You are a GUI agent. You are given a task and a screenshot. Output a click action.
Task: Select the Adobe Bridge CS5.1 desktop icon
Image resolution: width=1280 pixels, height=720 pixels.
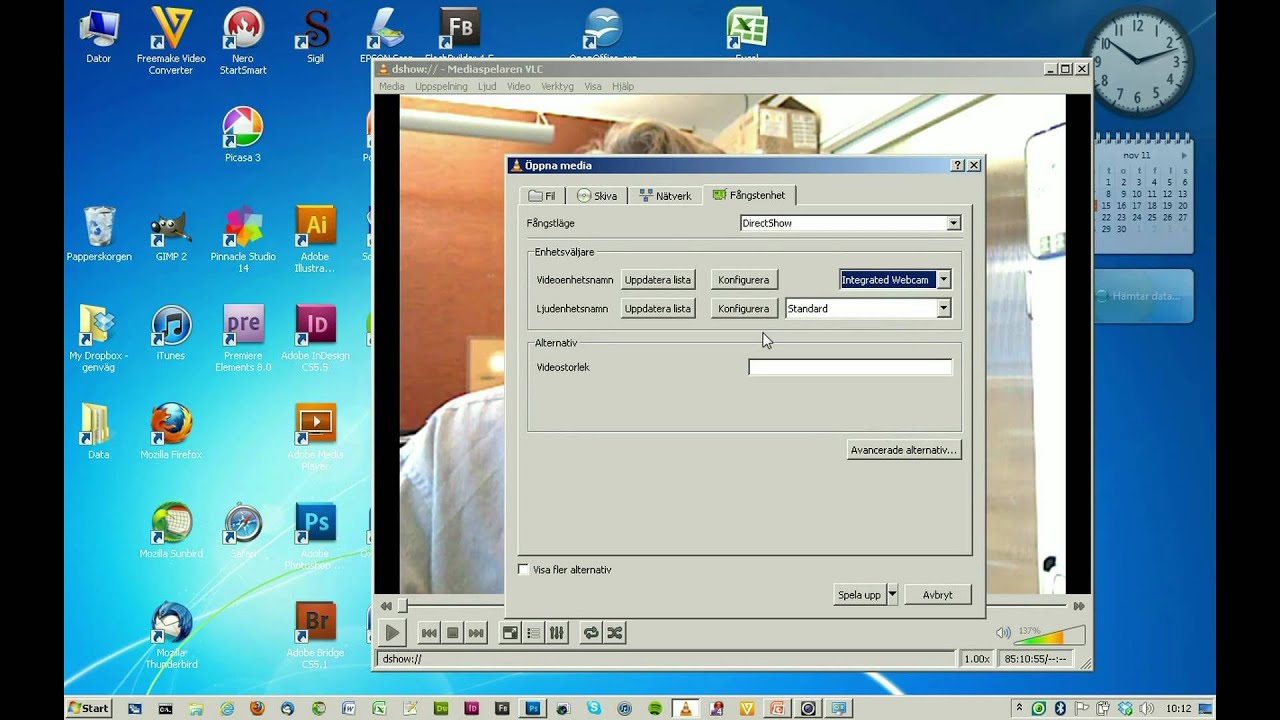click(315, 635)
